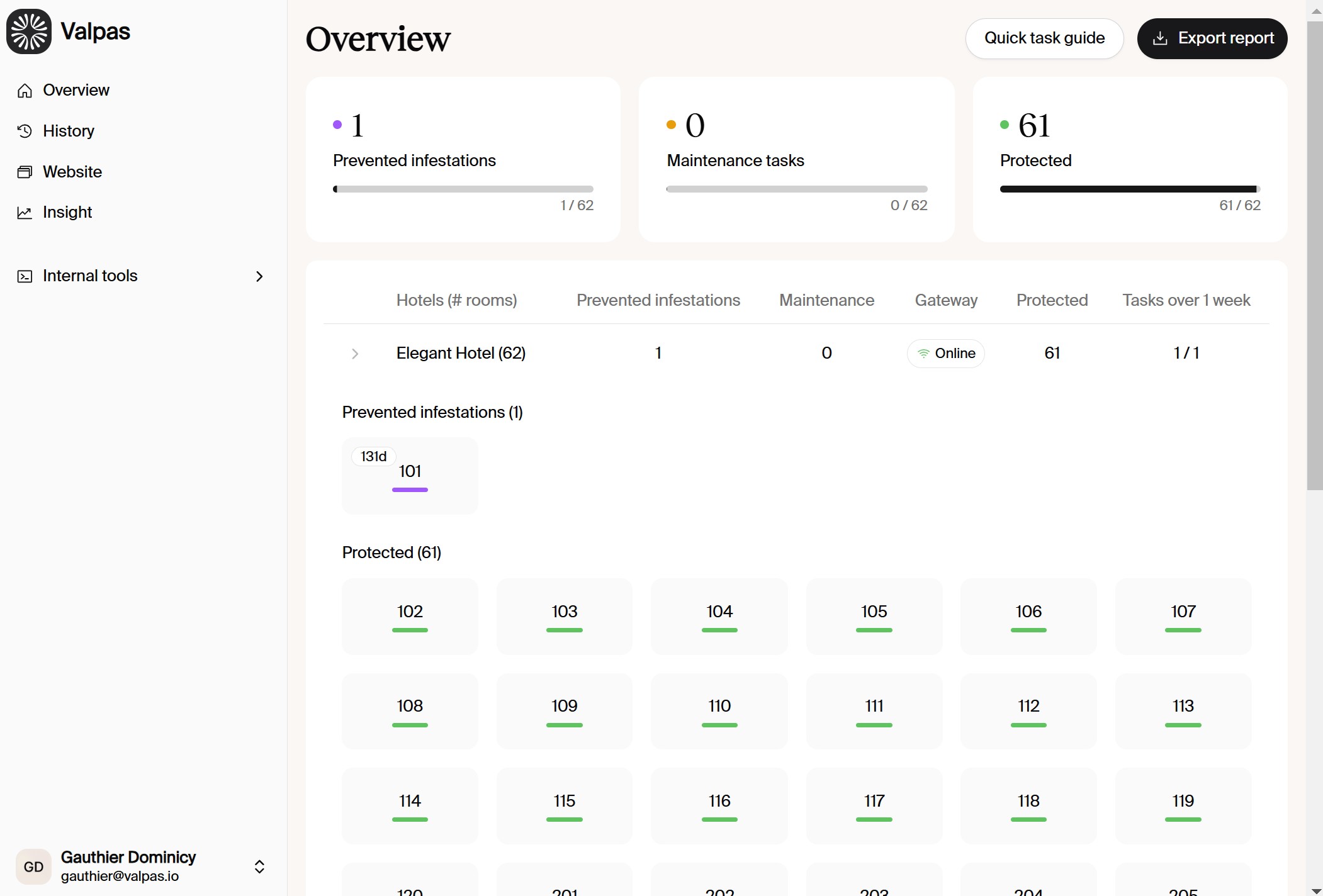
Task: Click the Insight chart icon
Action: pos(25,213)
